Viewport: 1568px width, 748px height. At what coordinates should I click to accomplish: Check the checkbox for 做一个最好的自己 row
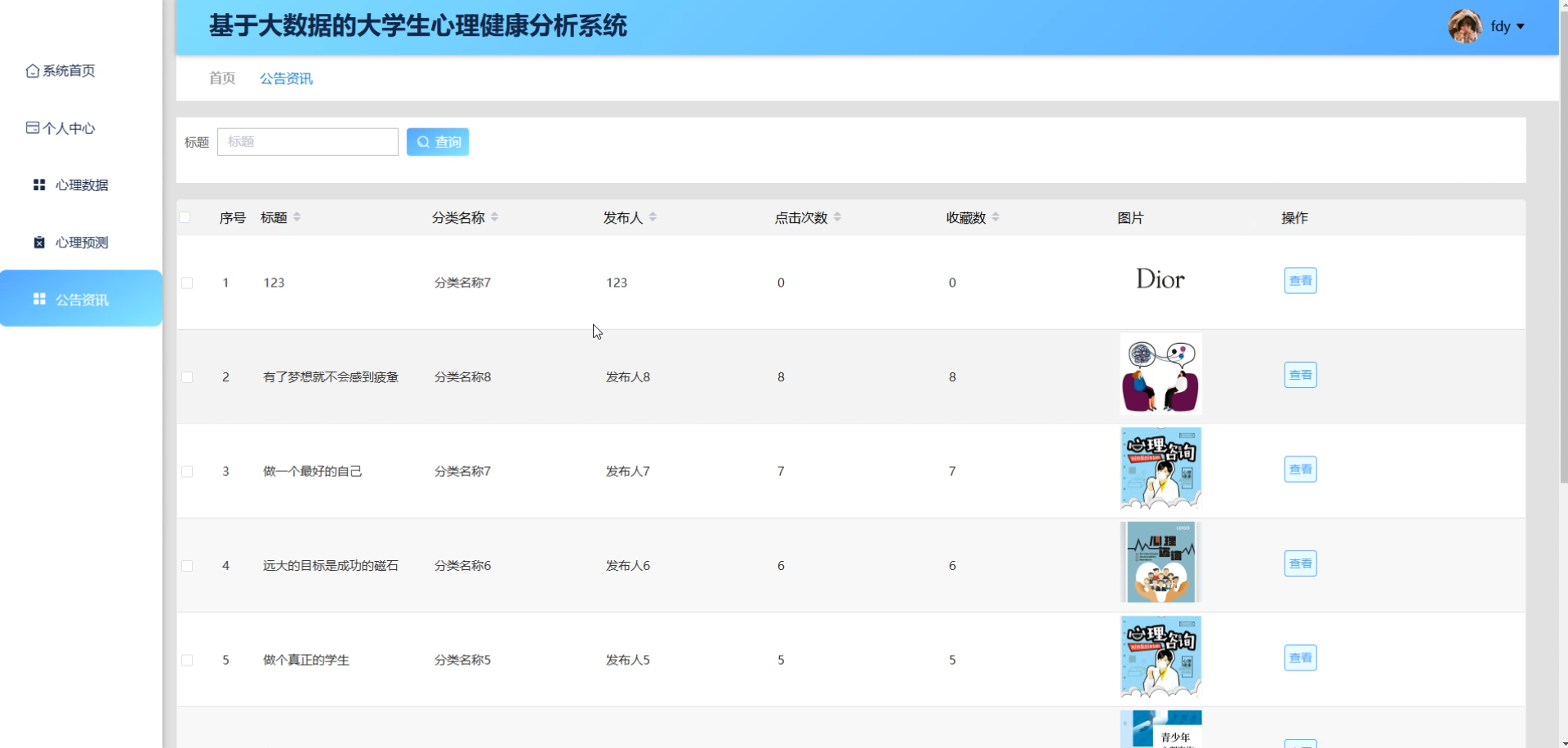tap(187, 472)
